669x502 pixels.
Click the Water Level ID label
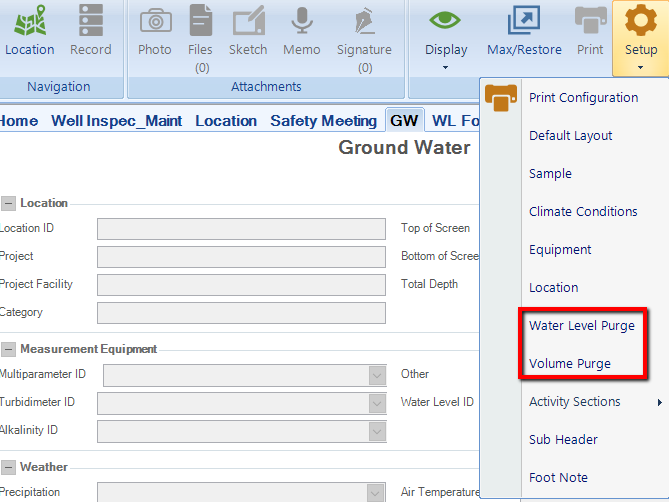(x=437, y=402)
